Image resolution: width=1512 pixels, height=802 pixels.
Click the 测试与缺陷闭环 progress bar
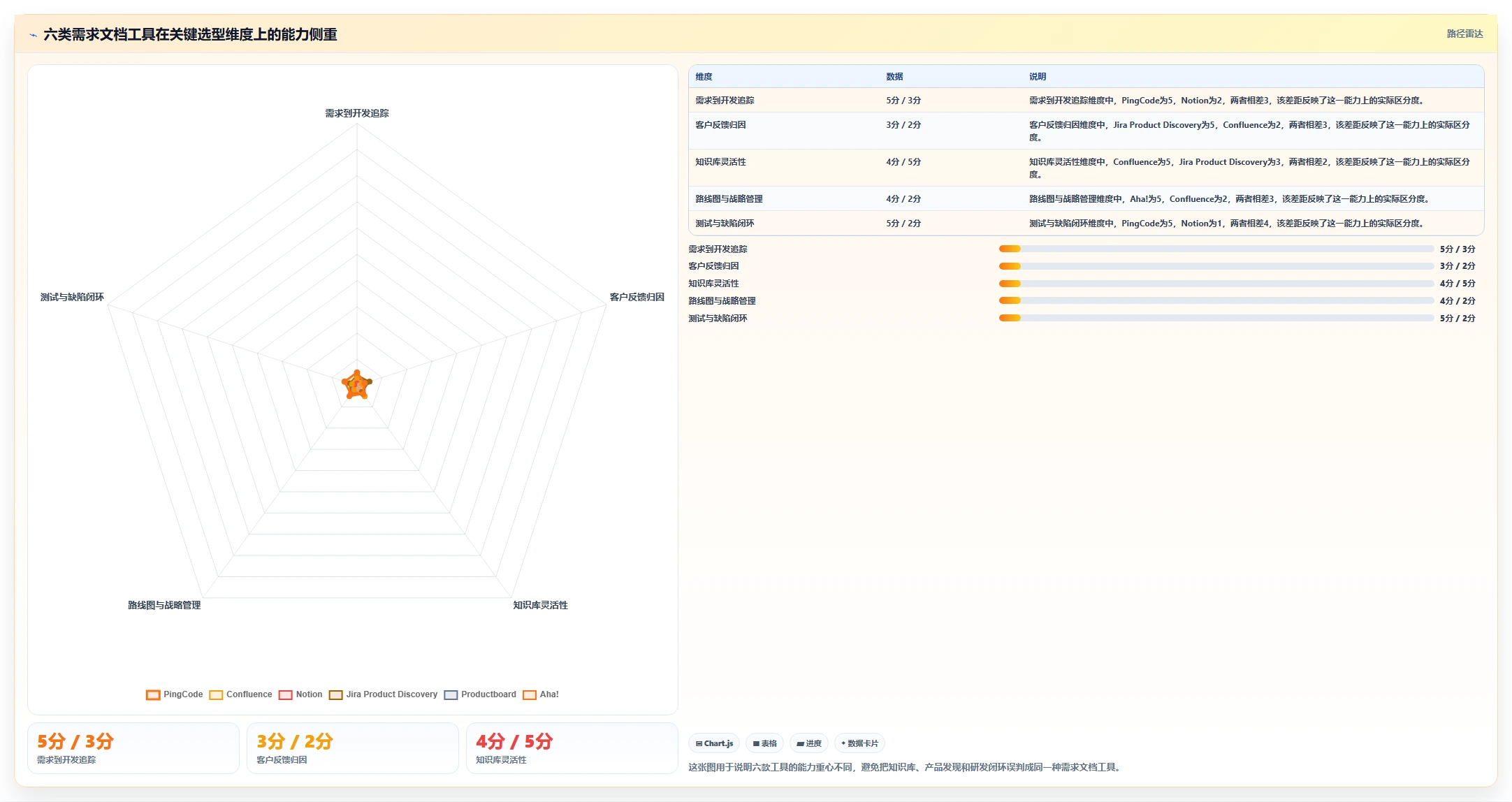pos(1216,318)
